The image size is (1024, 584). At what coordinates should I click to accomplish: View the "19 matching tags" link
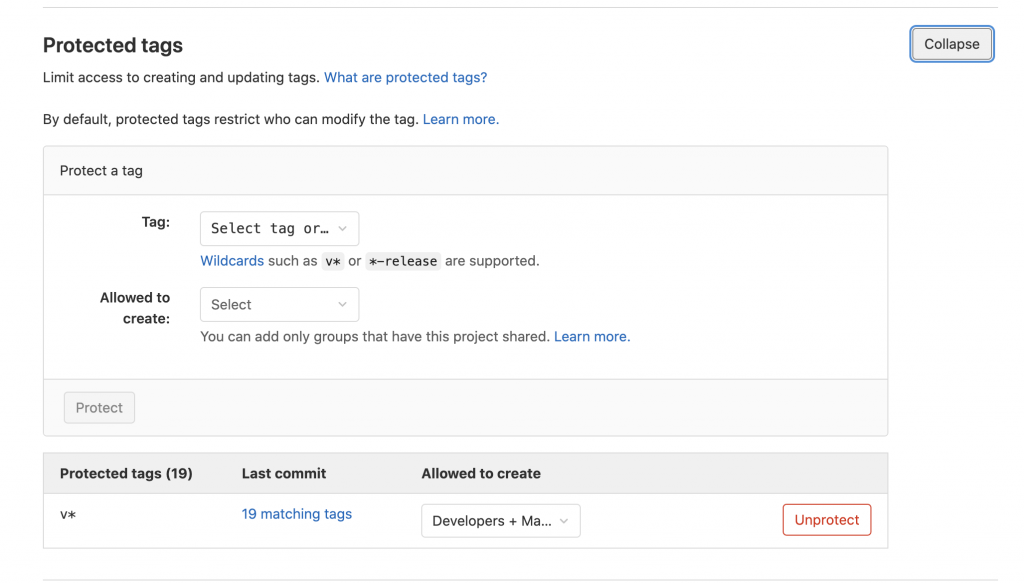pos(296,513)
